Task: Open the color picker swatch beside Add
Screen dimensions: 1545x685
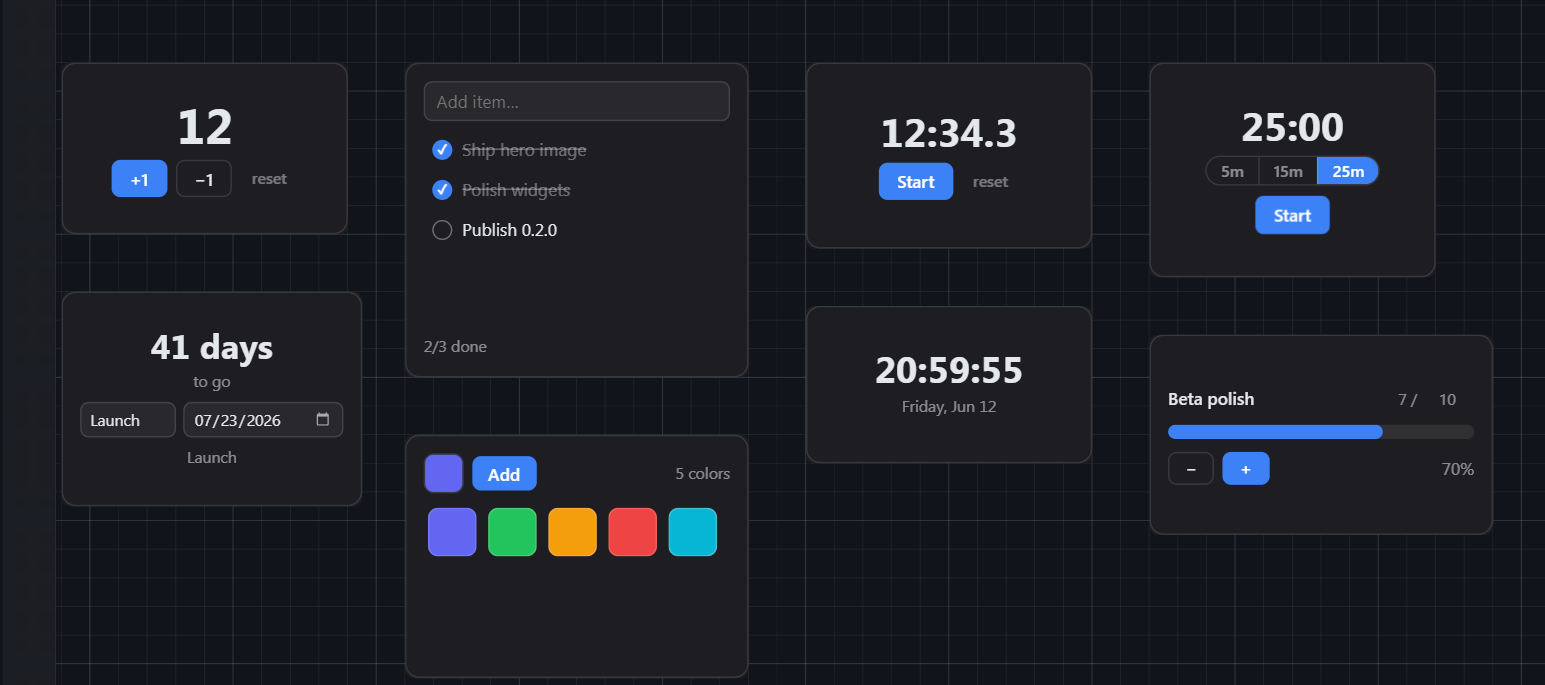Action: [x=444, y=473]
